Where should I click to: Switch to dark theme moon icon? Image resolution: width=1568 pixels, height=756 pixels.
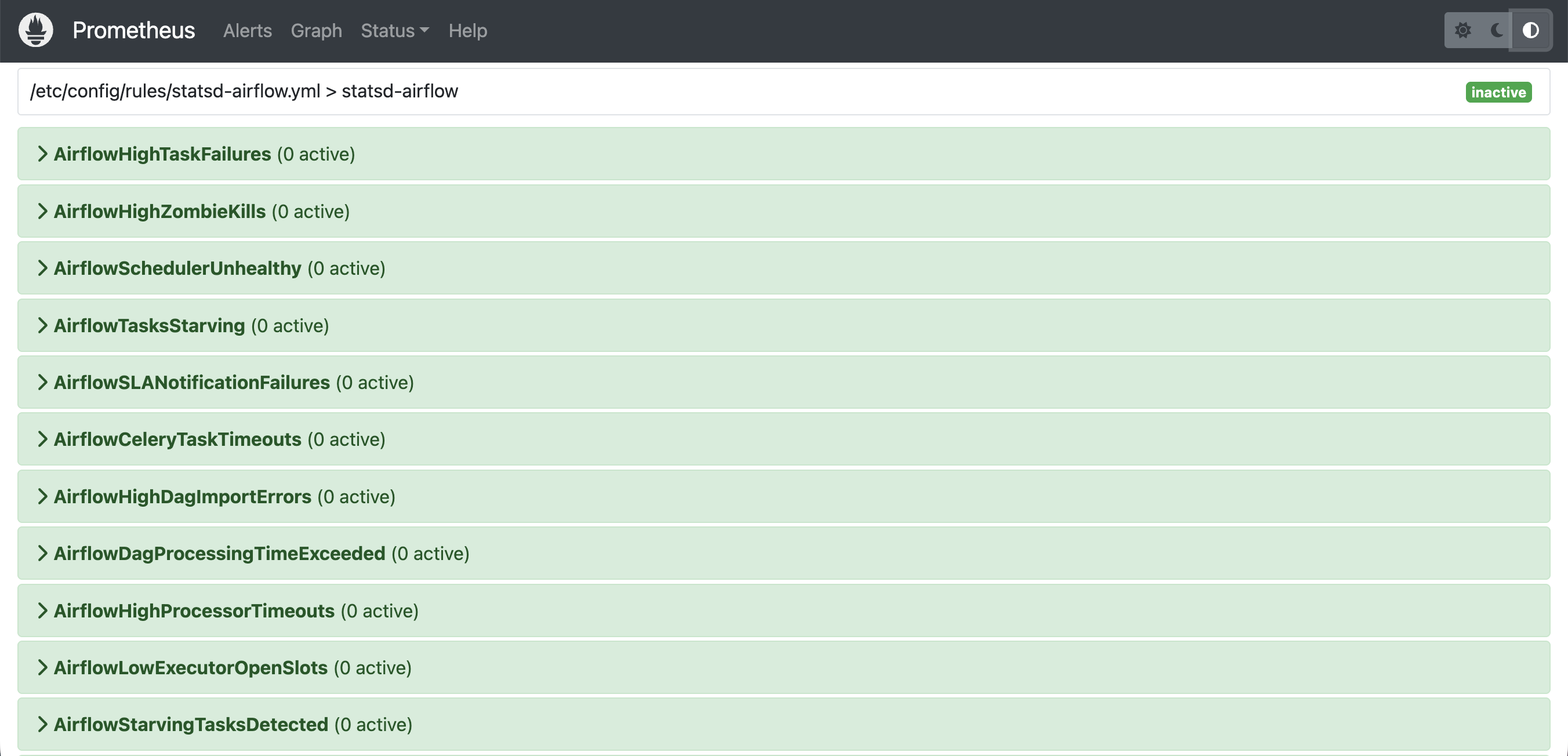[1497, 30]
